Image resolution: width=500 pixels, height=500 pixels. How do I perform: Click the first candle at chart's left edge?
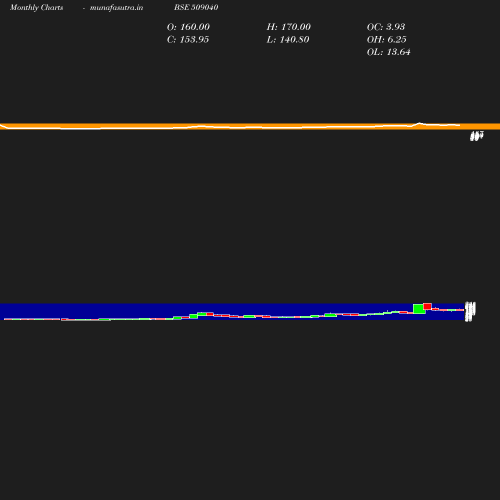click(x=9, y=319)
